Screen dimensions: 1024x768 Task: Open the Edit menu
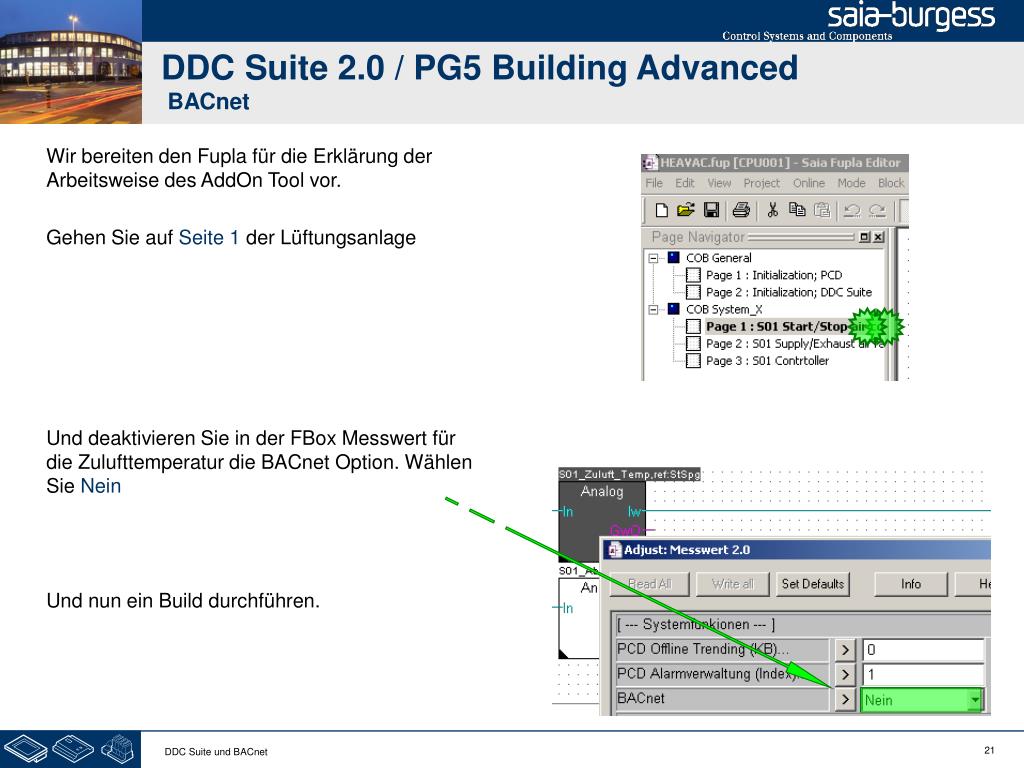click(684, 183)
